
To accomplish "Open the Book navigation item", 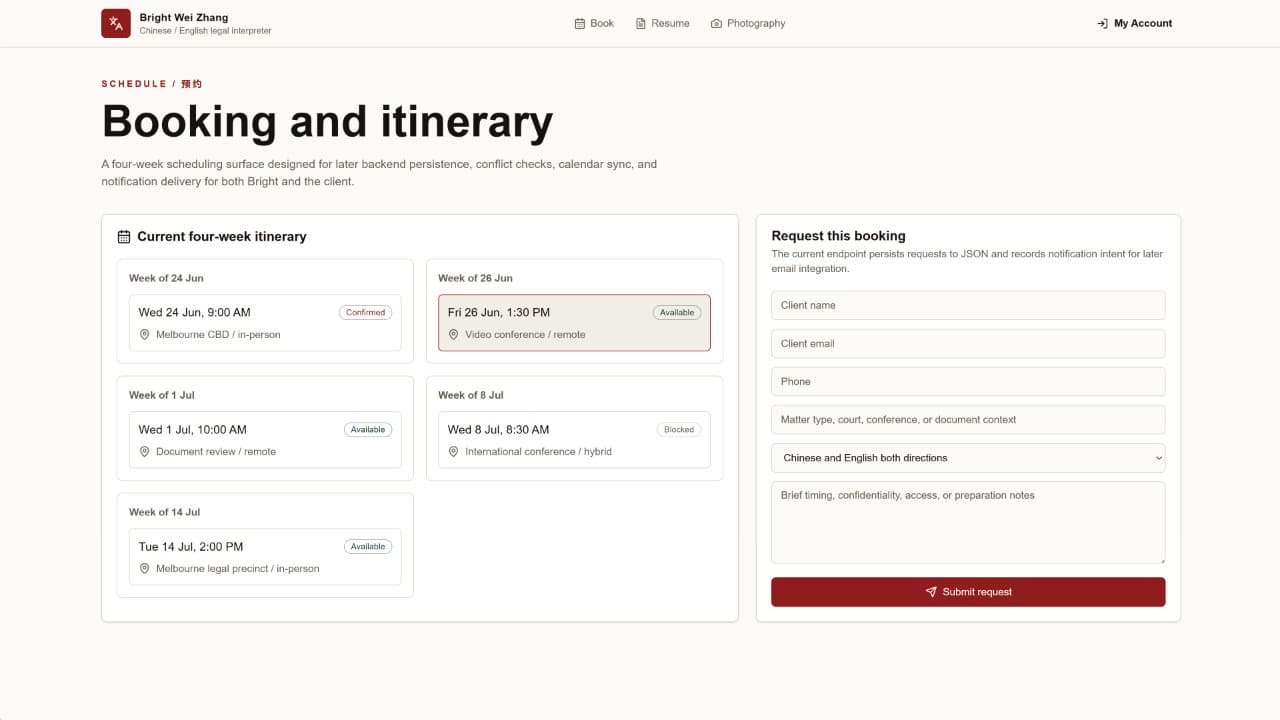I will coord(594,23).
